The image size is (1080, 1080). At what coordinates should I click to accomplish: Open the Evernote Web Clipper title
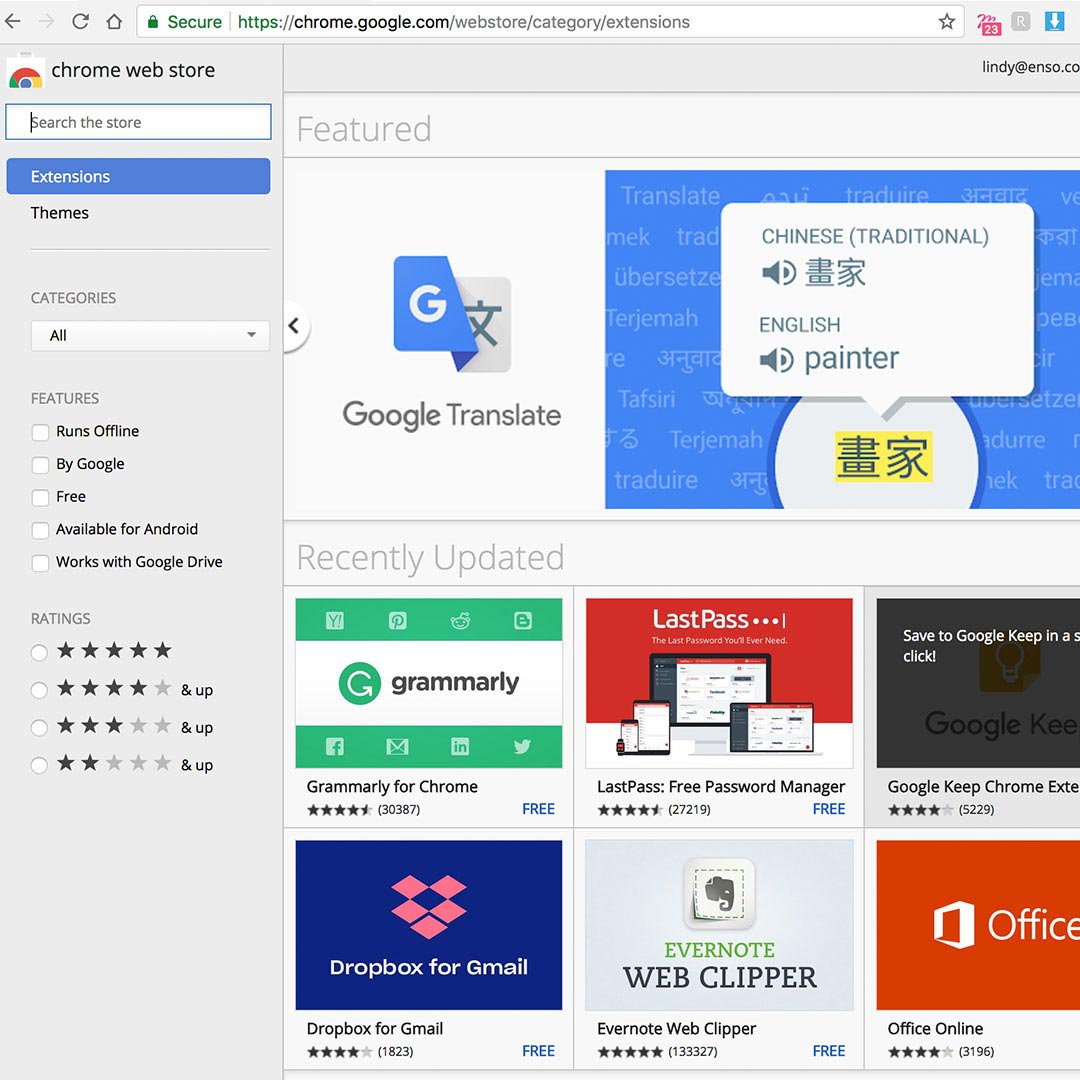coord(676,1028)
